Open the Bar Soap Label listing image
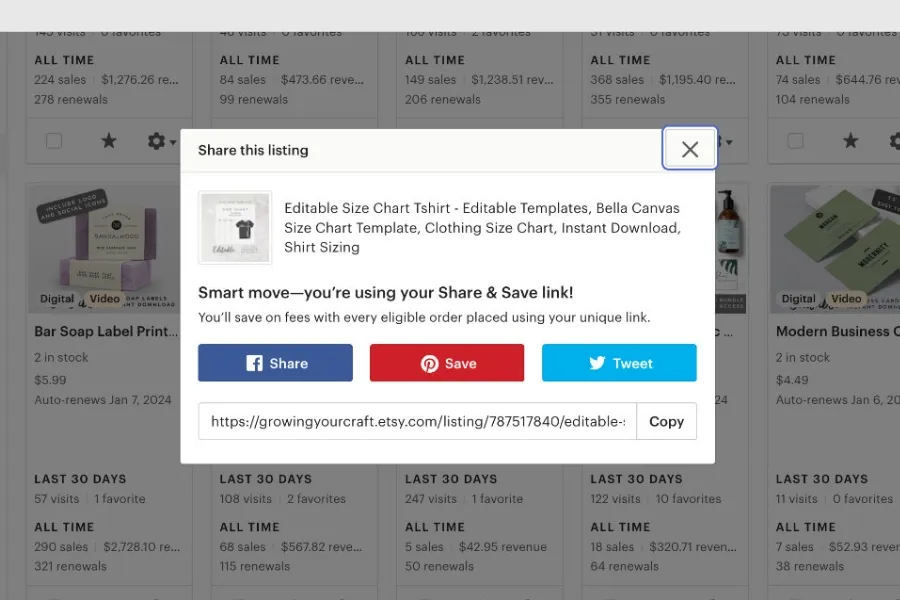Image resolution: width=900 pixels, height=600 pixels. [104, 249]
